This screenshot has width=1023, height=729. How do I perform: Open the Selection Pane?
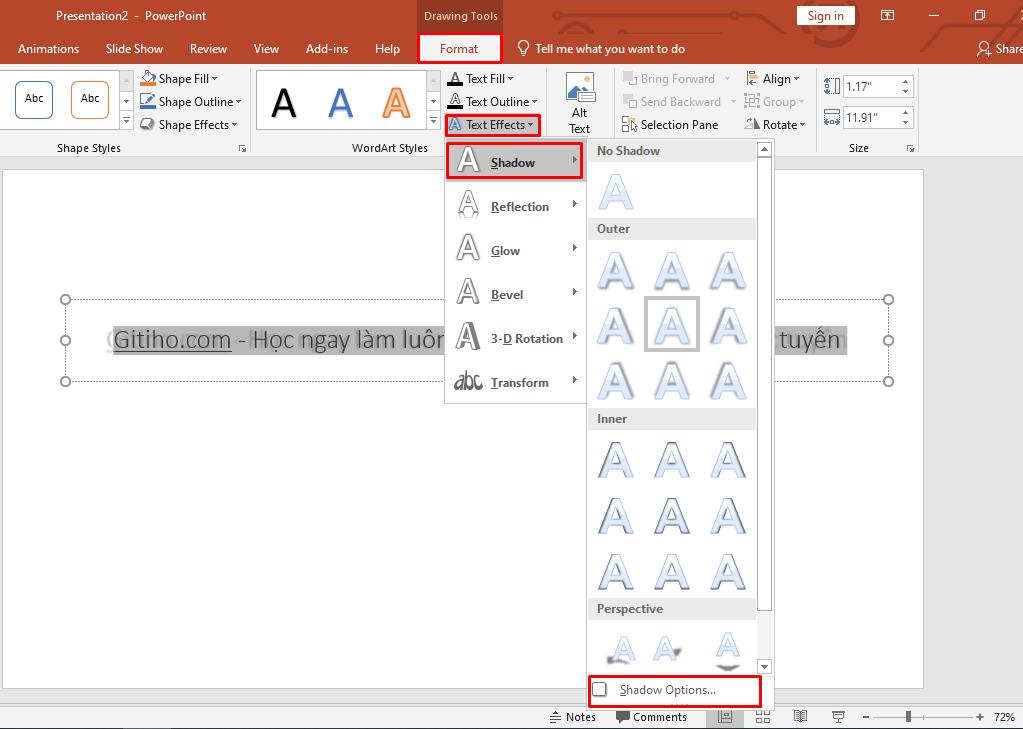tap(670, 125)
